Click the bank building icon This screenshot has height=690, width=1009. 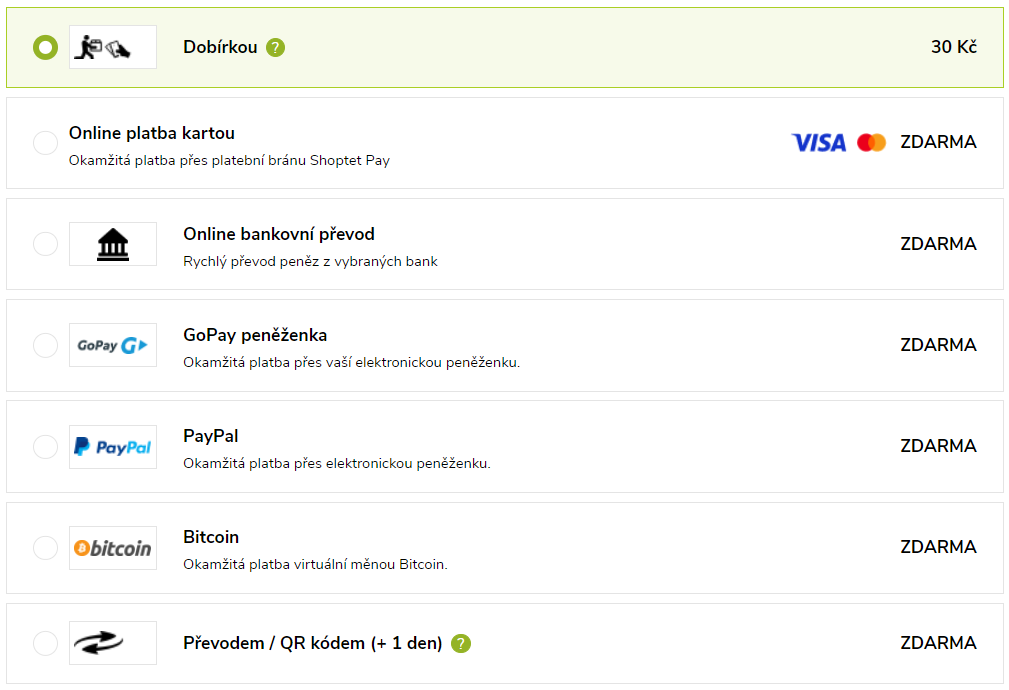click(x=113, y=244)
